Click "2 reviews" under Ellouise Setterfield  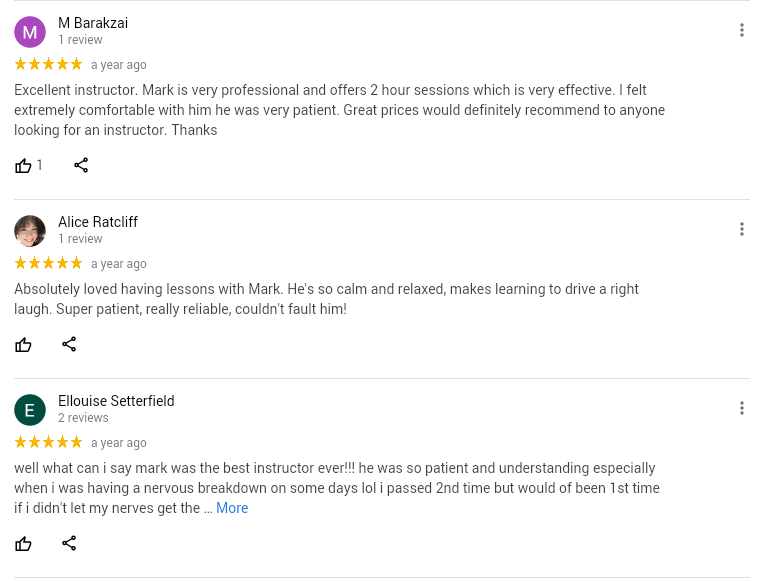click(x=83, y=418)
